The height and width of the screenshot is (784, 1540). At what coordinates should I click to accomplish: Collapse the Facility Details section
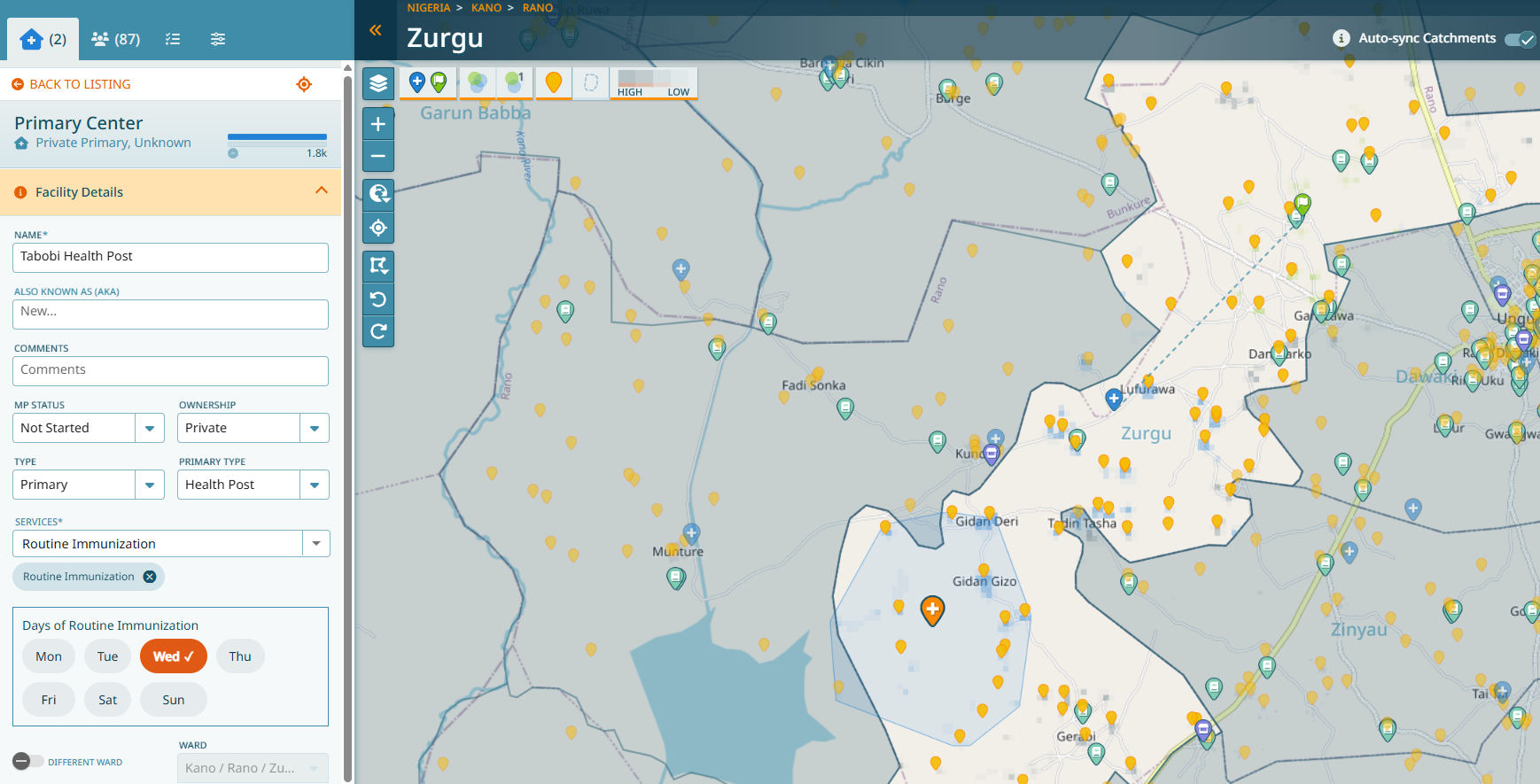point(322,190)
